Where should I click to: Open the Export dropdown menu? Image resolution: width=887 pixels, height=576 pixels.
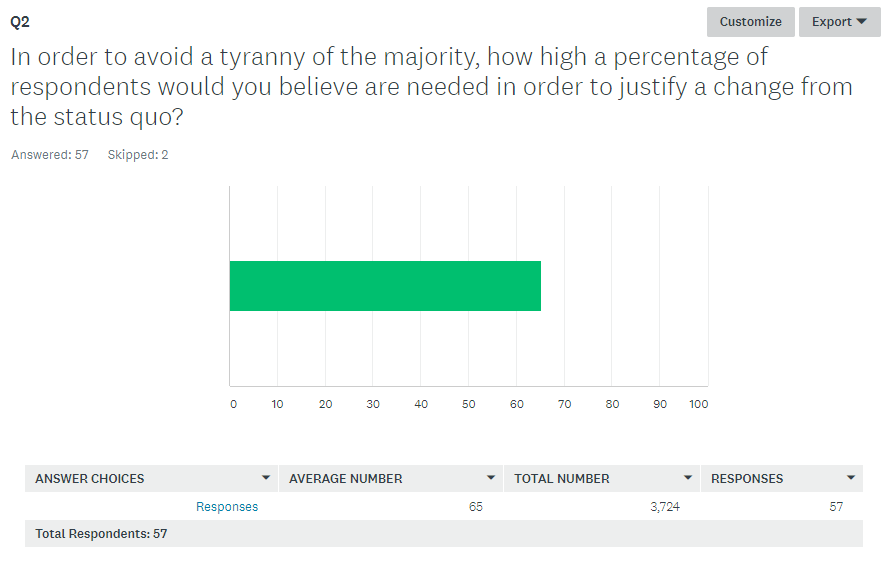[x=839, y=22]
